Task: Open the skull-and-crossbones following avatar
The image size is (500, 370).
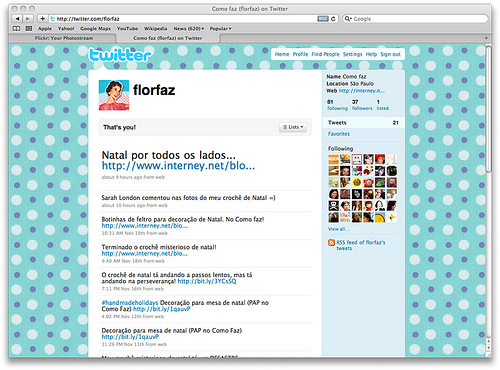Action: (x=334, y=206)
